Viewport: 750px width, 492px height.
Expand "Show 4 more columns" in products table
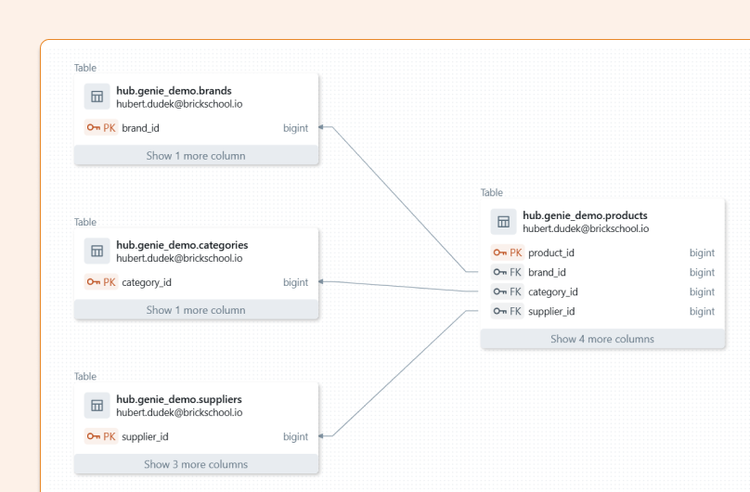coord(602,339)
